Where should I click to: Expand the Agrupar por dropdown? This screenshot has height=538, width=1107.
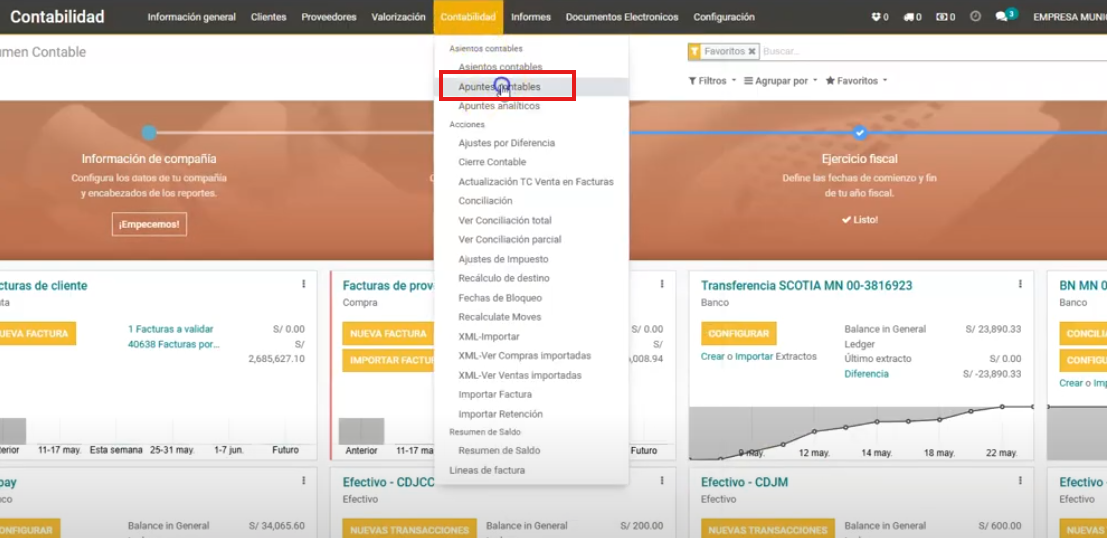tap(780, 81)
